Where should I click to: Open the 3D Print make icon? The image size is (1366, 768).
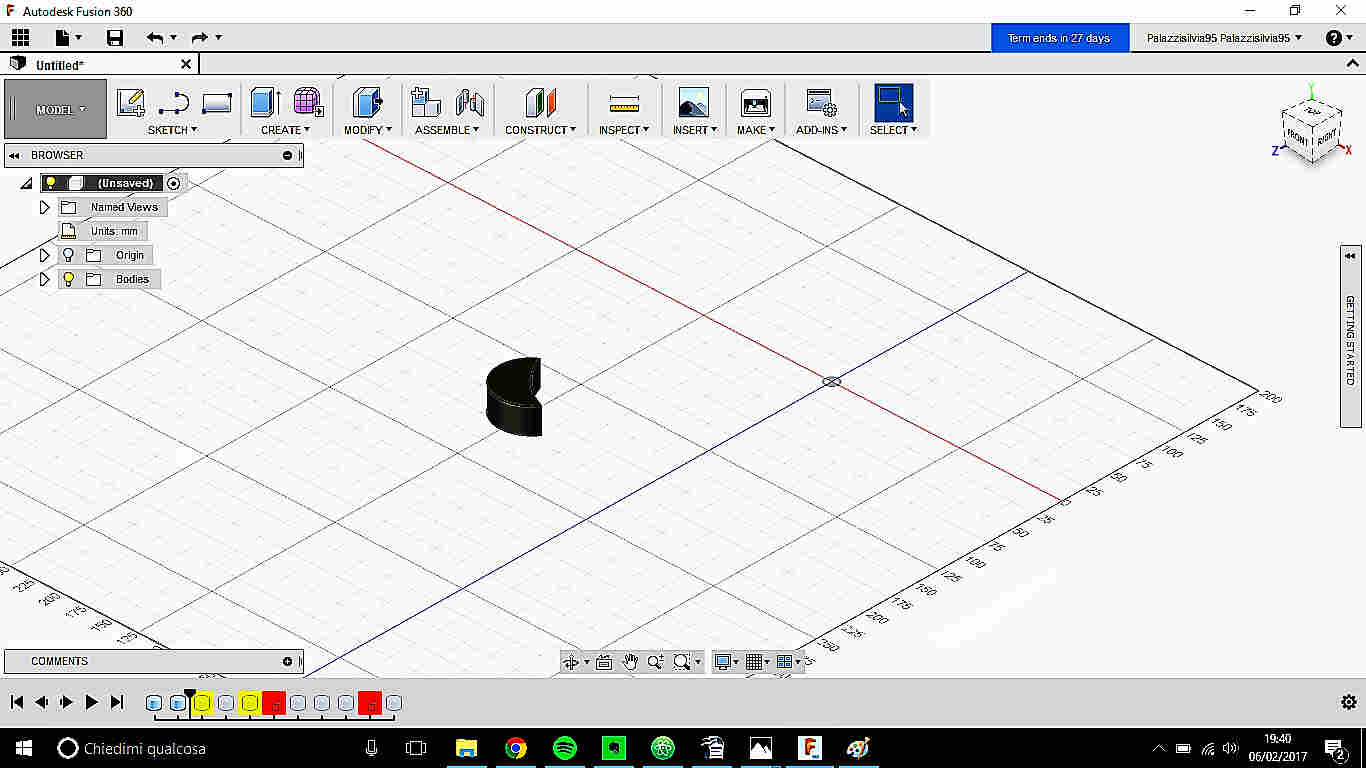pos(755,102)
